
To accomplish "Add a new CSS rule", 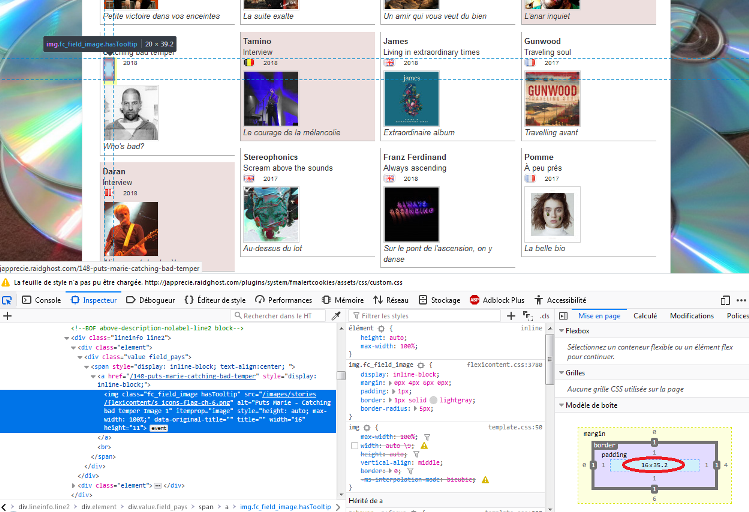I will pos(511,316).
